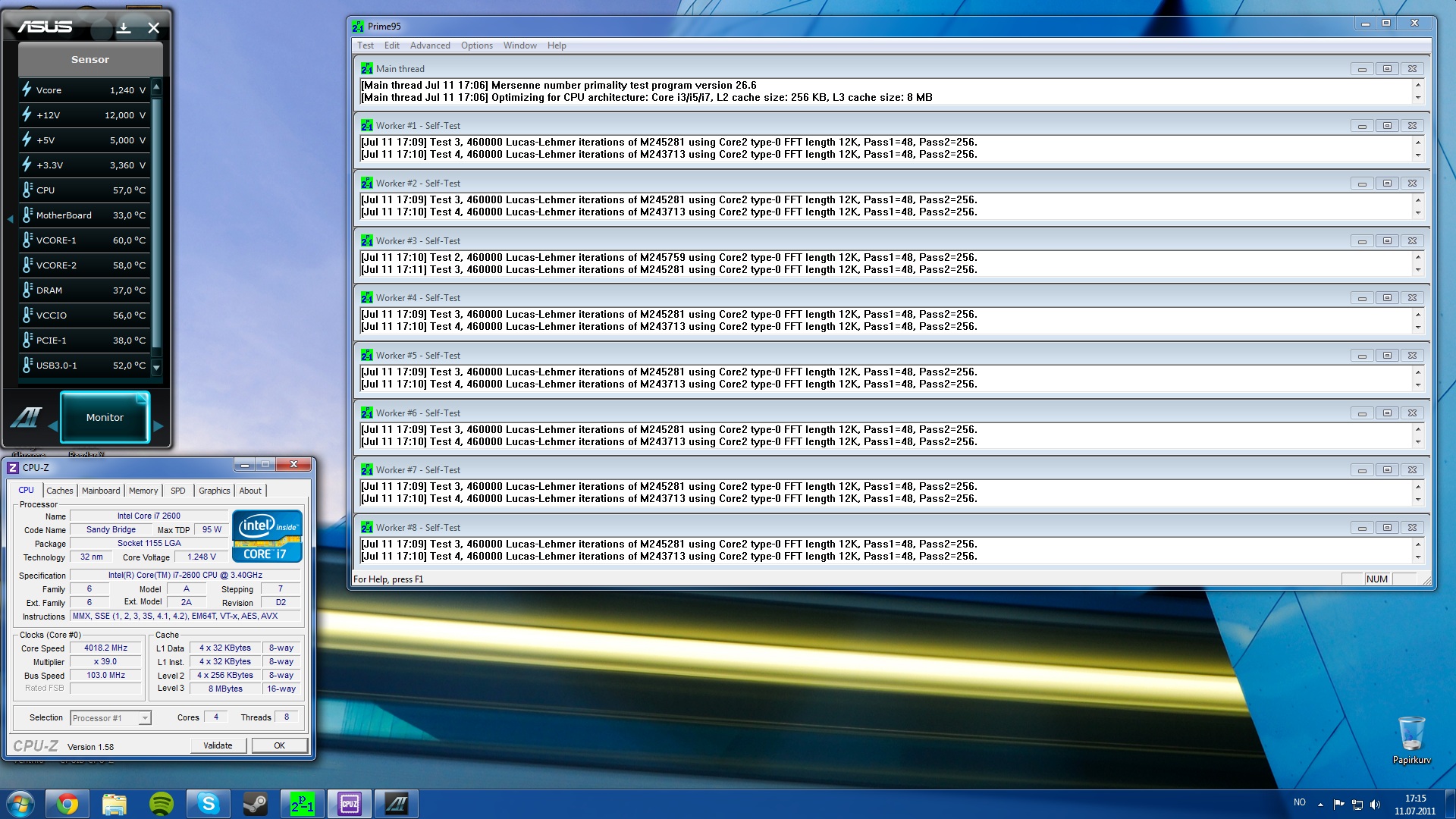Click sensor list scrollbar up arrow
This screenshot has height=819, width=1456.
point(157,86)
